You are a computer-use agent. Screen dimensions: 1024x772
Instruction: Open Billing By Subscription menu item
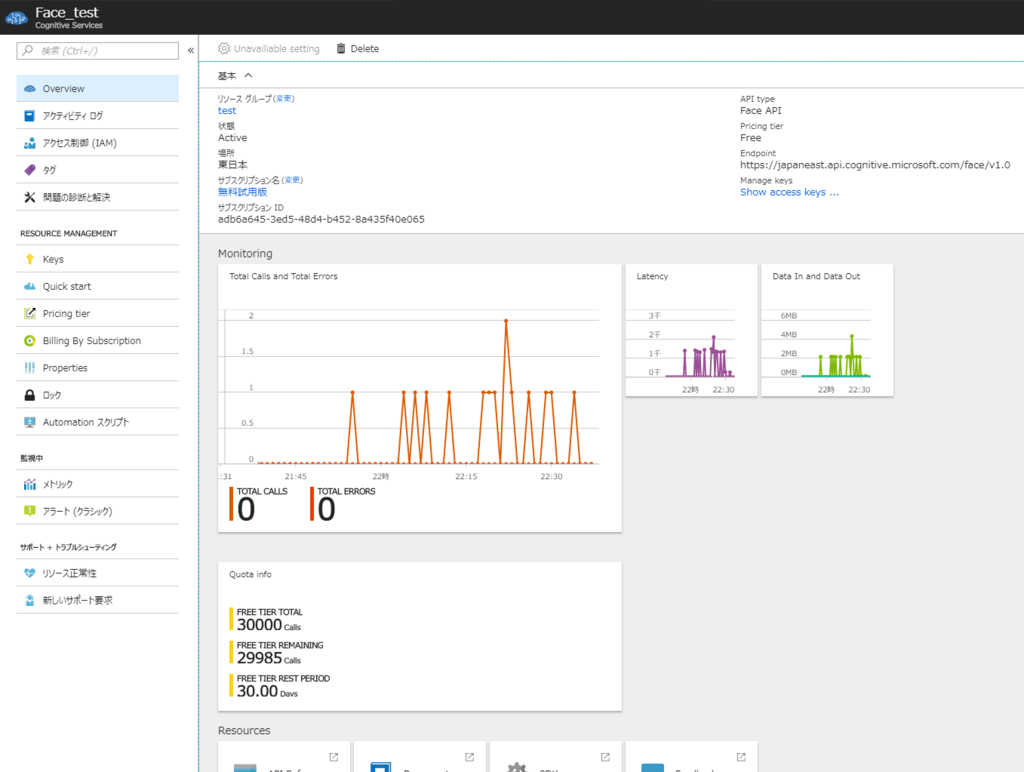[97, 341]
